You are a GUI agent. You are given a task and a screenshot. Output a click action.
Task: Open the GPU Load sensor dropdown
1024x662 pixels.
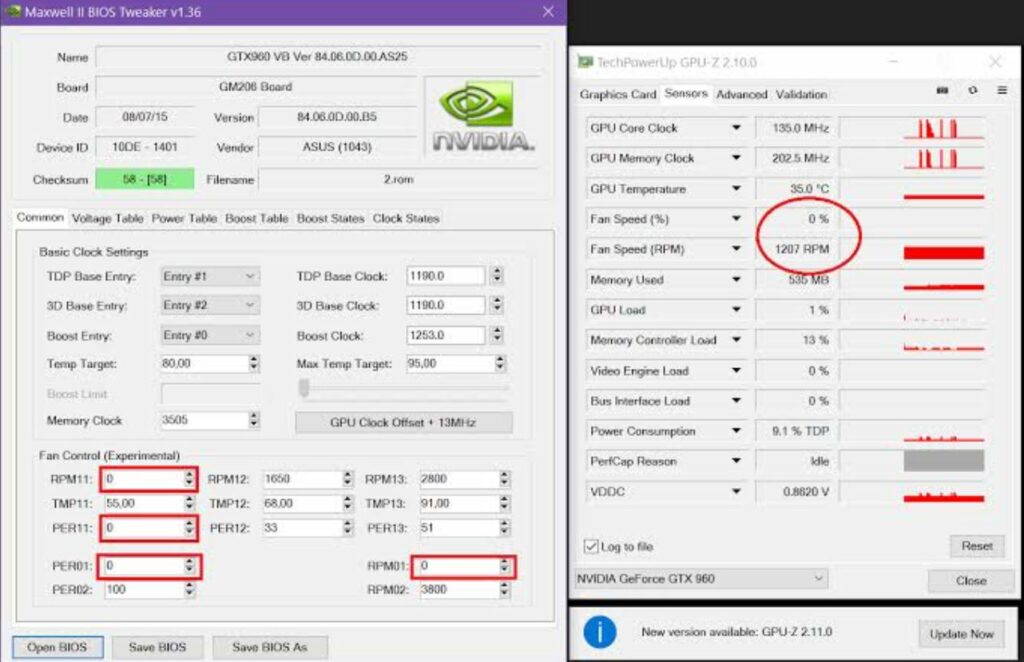pyautogui.click(x=736, y=309)
